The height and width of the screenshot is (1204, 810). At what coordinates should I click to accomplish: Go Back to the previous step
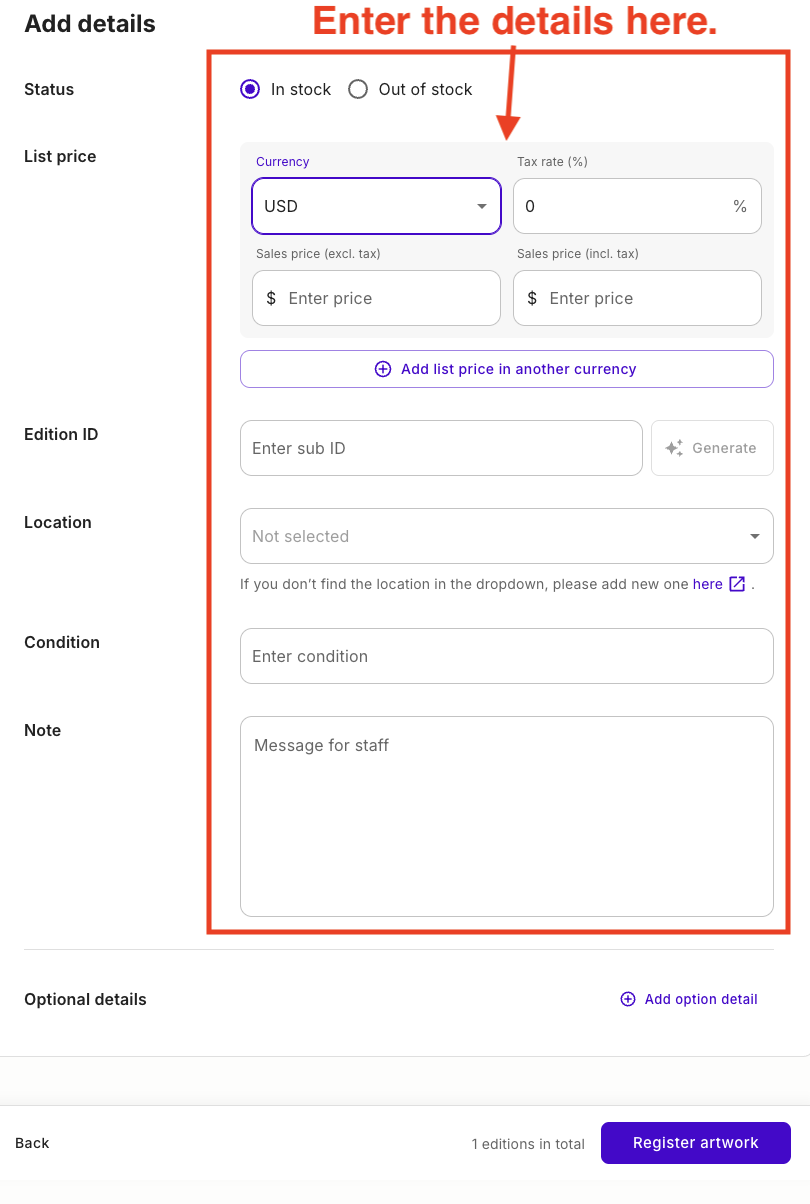[x=32, y=1143]
